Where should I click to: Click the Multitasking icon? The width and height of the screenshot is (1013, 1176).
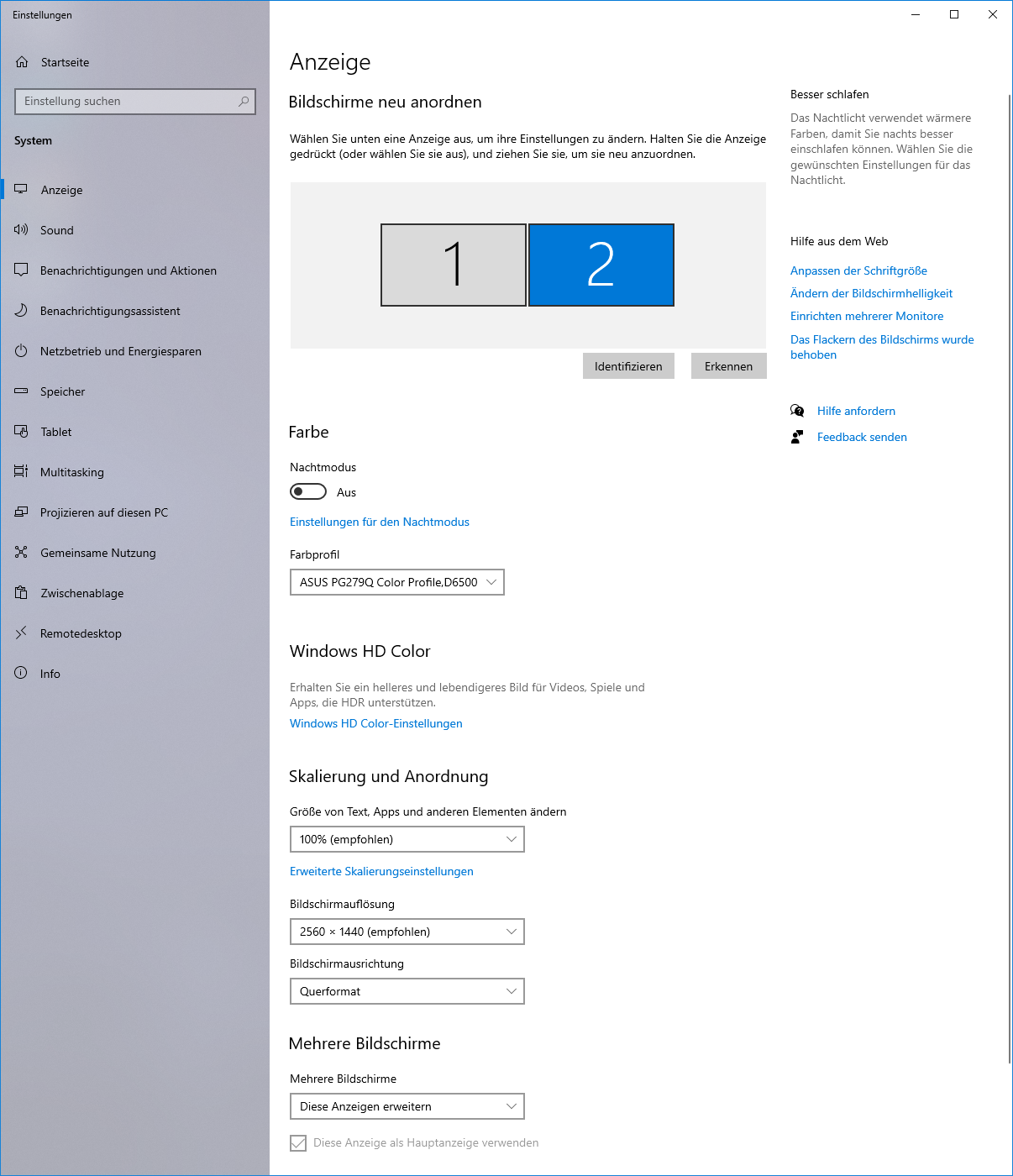pyautogui.click(x=21, y=471)
